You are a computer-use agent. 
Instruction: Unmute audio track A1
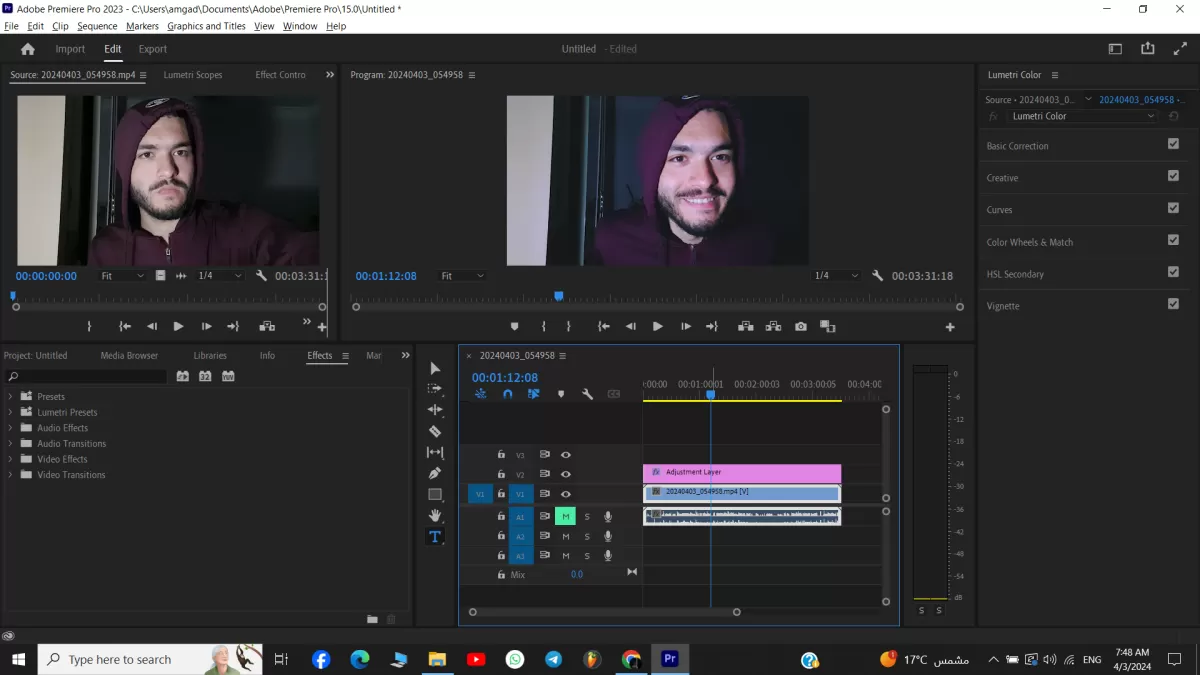[x=565, y=516]
